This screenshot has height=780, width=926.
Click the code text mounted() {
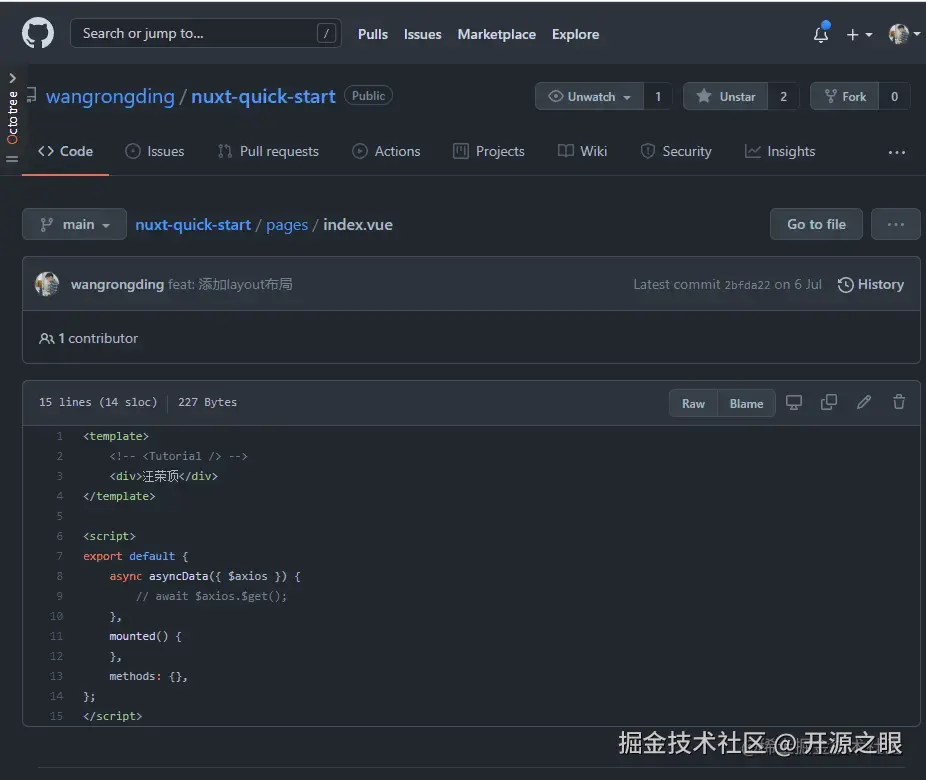tap(145, 637)
